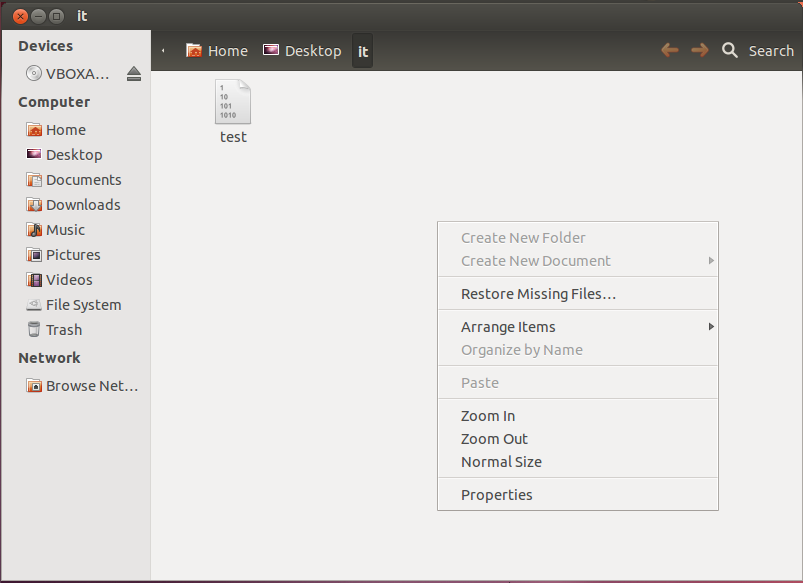The image size is (803, 583).
Task: Expand path bar with the small left arrow
Action: (x=163, y=51)
